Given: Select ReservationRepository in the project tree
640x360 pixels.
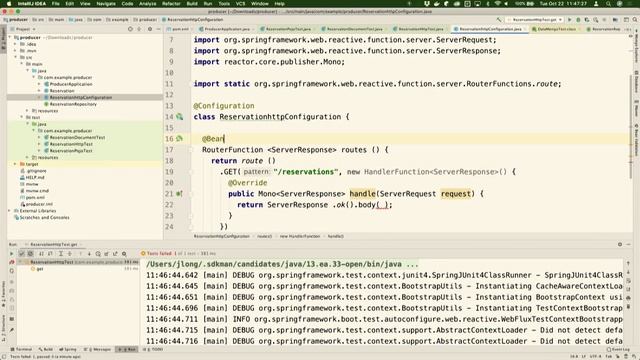Looking at the screenshot, I should pyautogui.click(x=73, y=104).
